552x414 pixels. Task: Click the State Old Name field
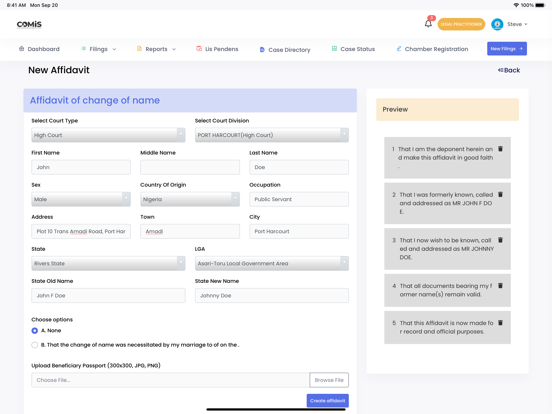[108, 295]
